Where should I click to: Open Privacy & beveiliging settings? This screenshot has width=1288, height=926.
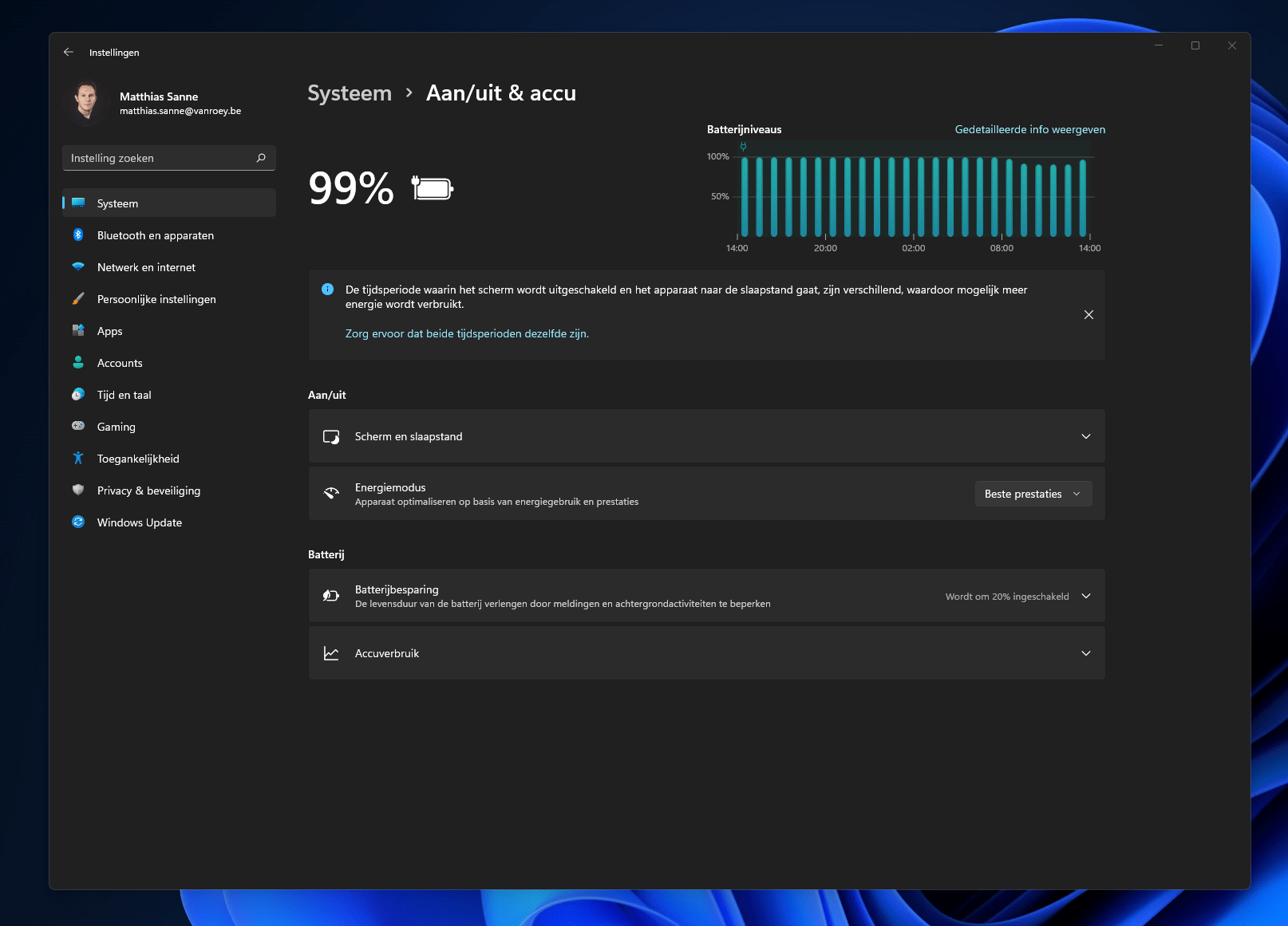pos(169,490)
